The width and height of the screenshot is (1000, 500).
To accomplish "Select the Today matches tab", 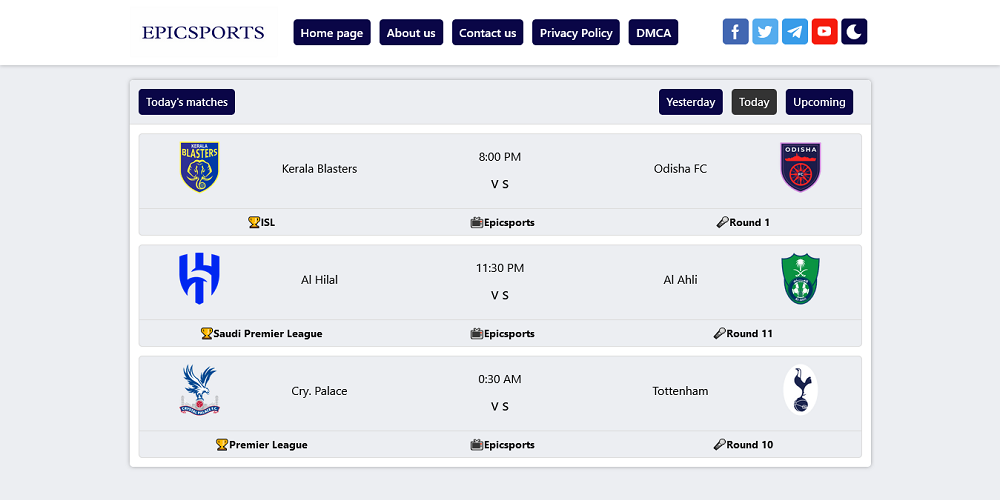I will click(754, 102).
